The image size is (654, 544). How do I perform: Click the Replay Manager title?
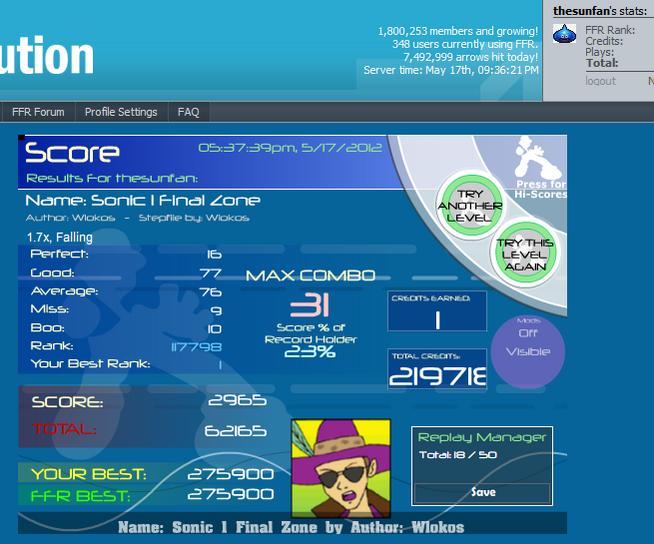(x=482, y=437)
